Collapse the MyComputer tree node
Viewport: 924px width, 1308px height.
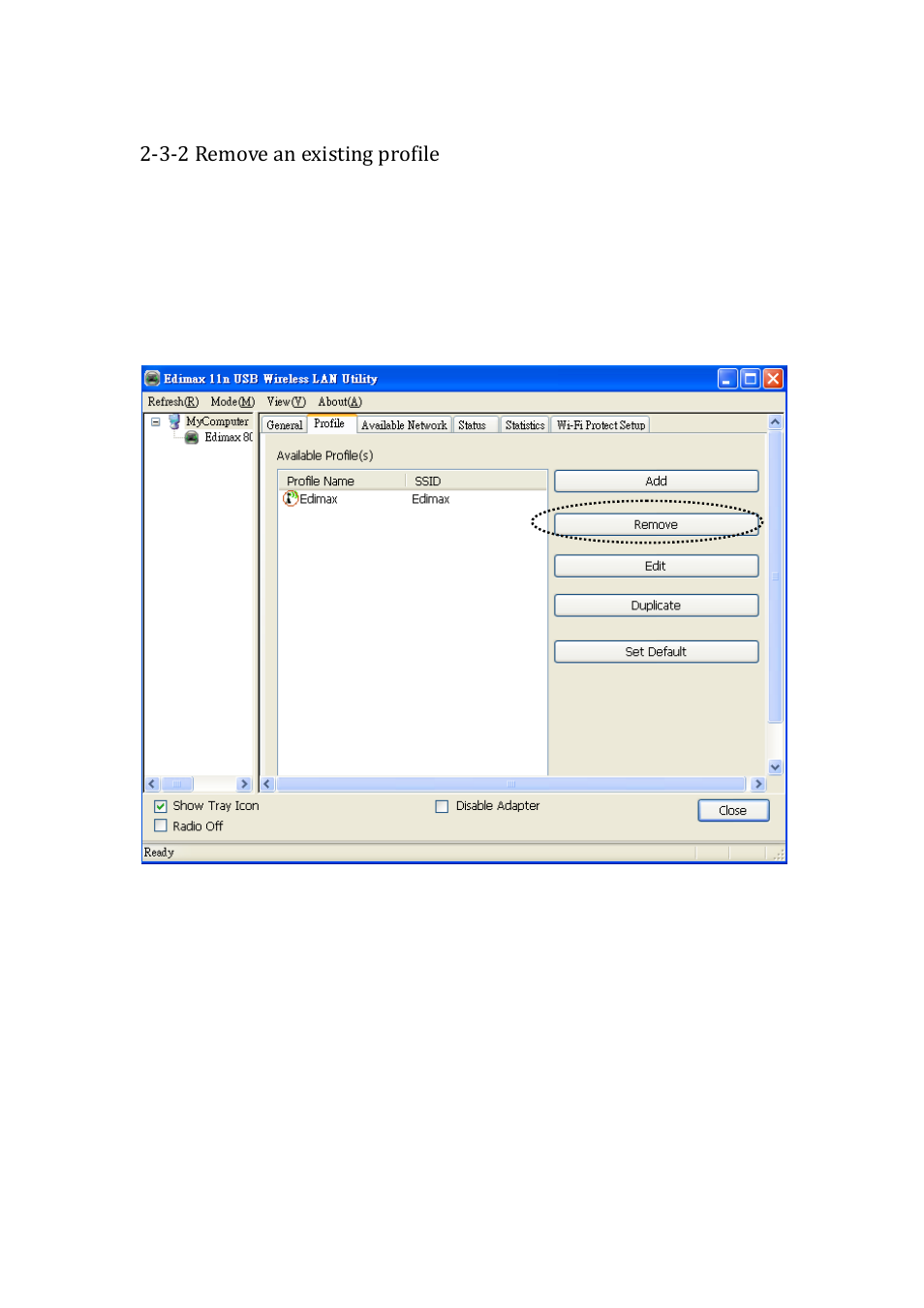coord(155,421)
